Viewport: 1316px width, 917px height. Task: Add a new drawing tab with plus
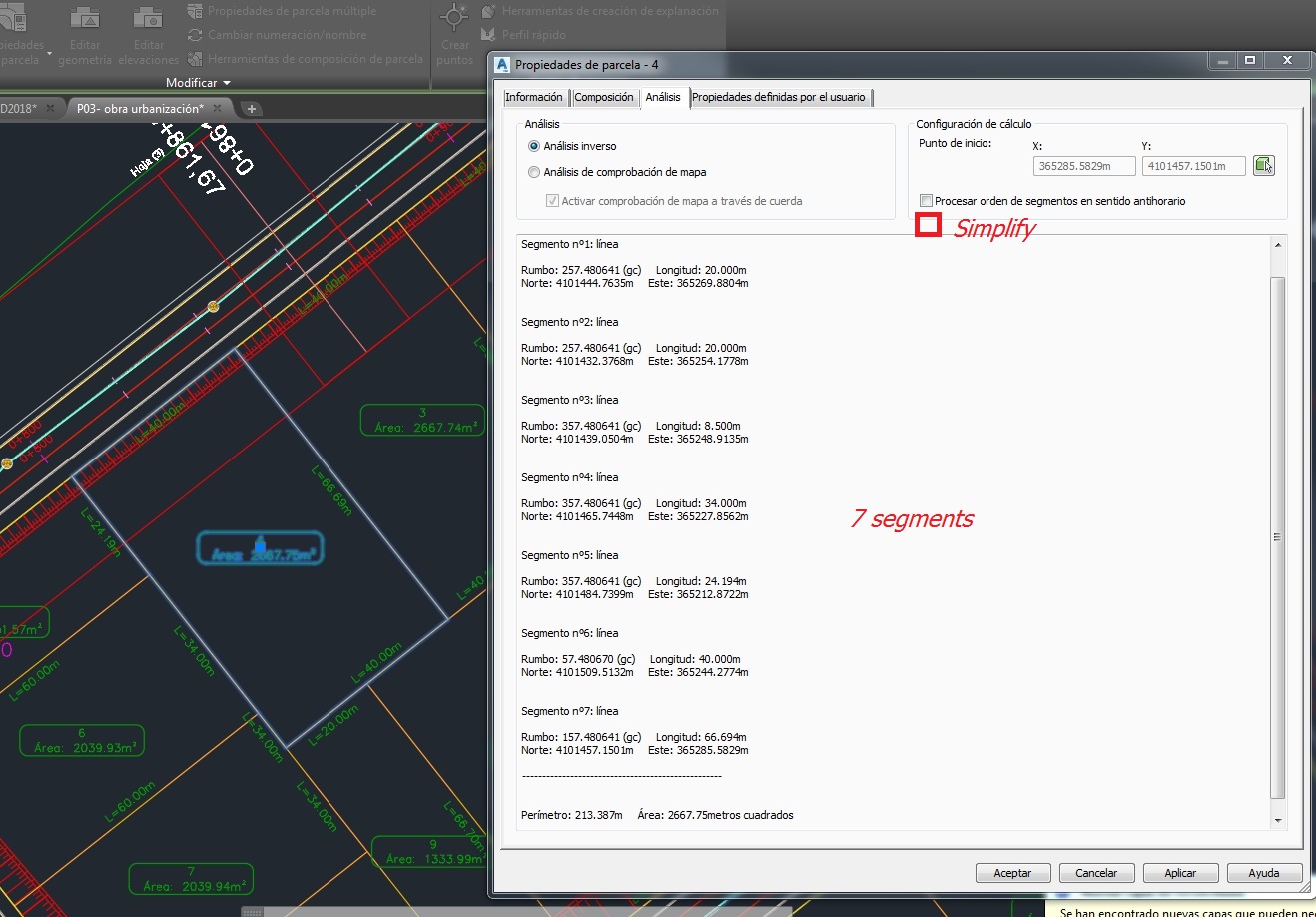pyautogui.click(x=252, y=109)
